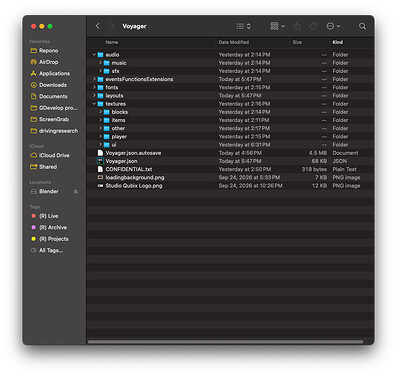Expand the blocks folder
This screenshot has height=375, width=396.
[100, 112]
